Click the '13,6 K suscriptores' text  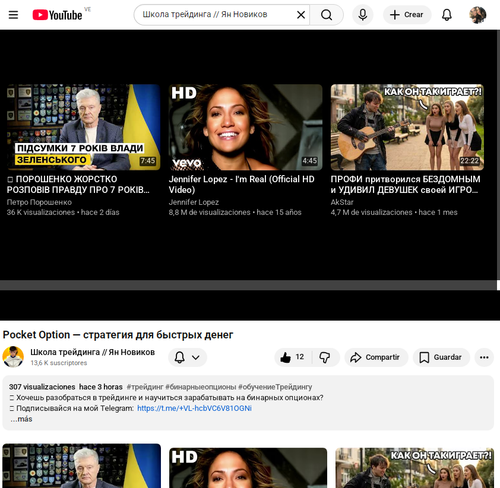coord(59,363)
